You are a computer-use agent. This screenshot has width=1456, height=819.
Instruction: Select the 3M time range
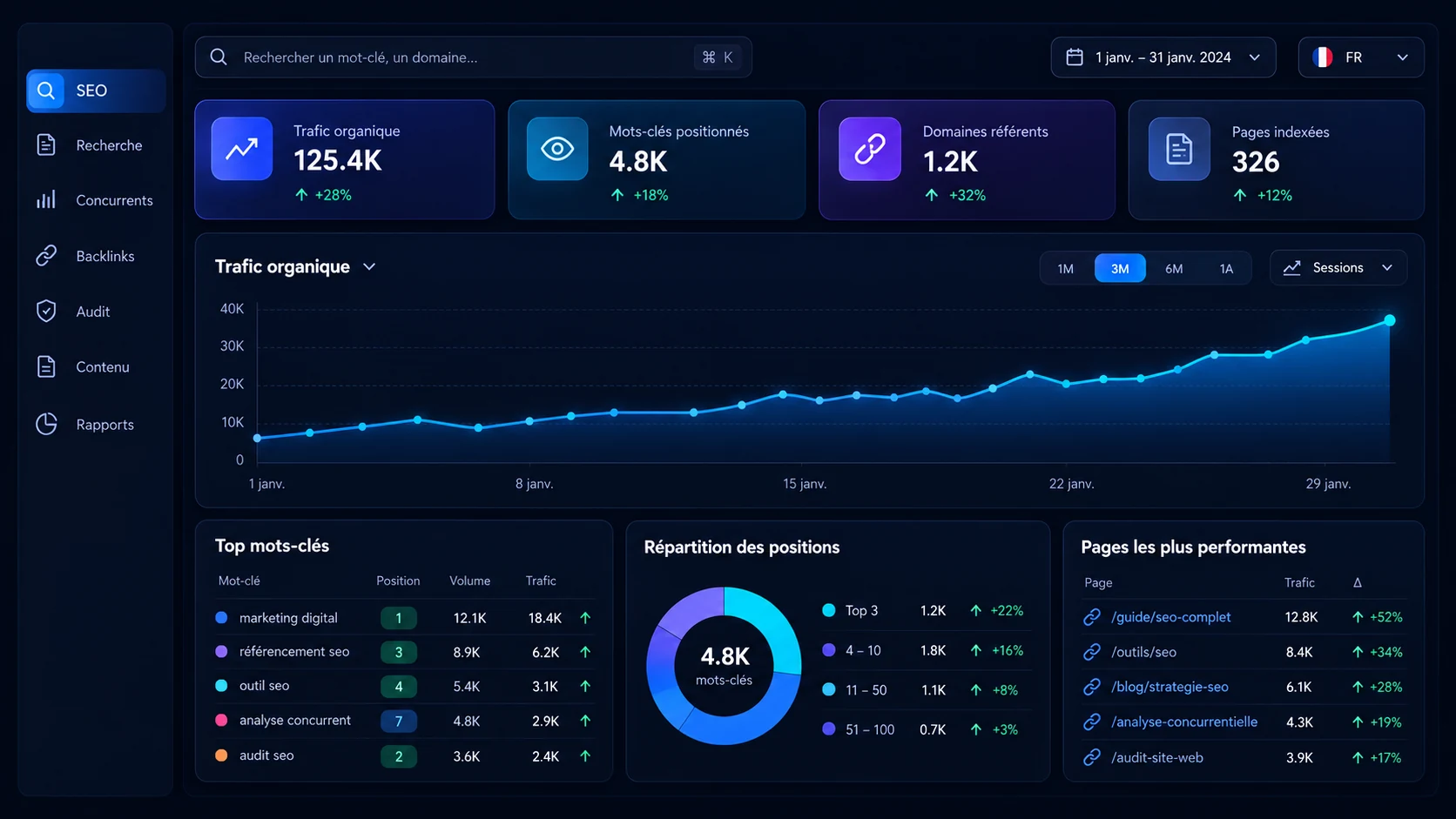pos(1120,269)
